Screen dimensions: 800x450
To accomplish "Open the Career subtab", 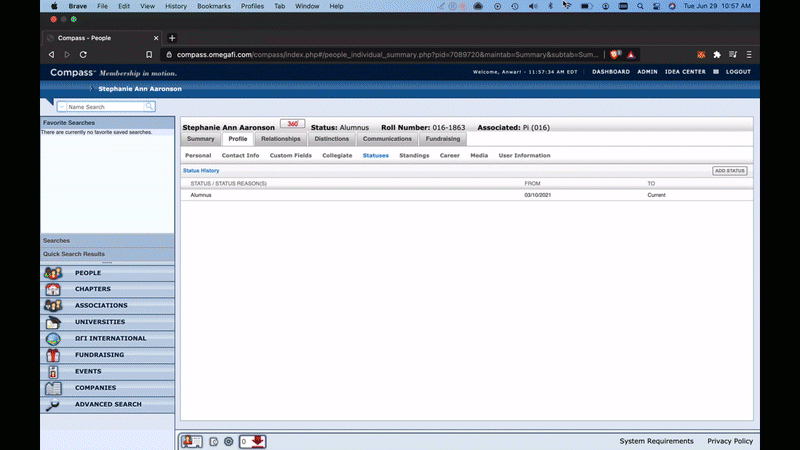I will pos(449,156).
